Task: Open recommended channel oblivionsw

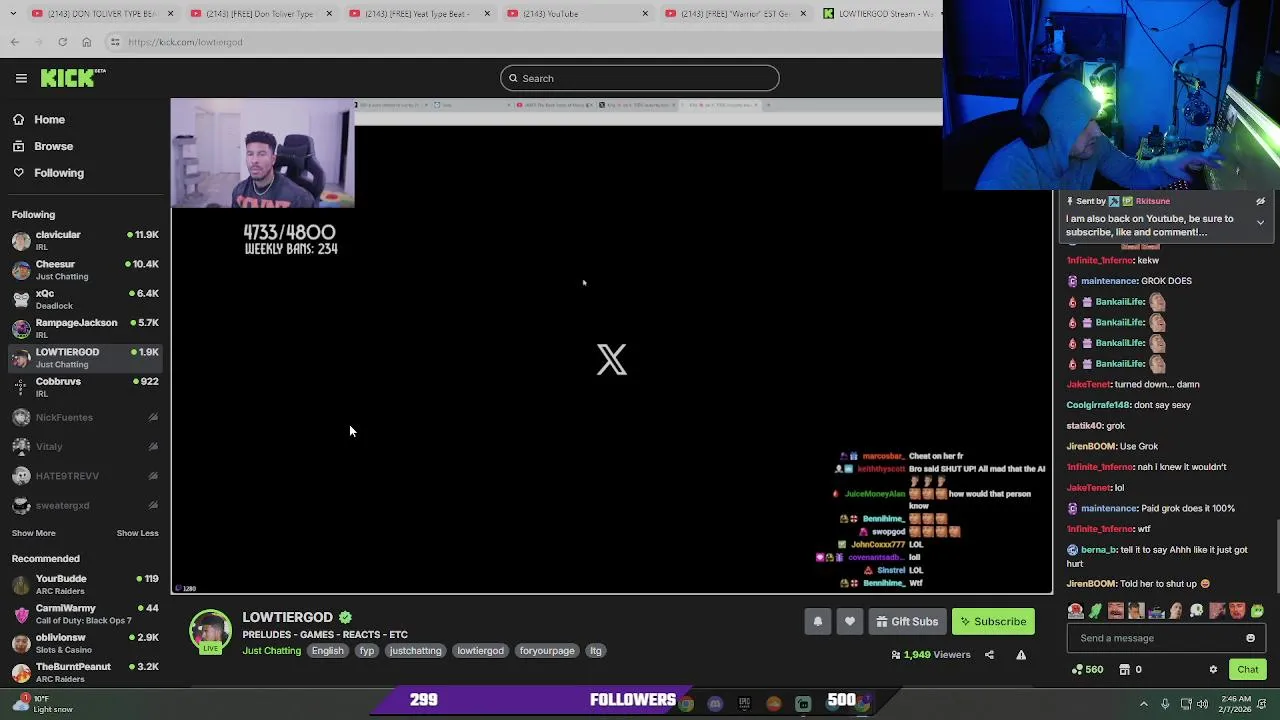Action: 85,643
